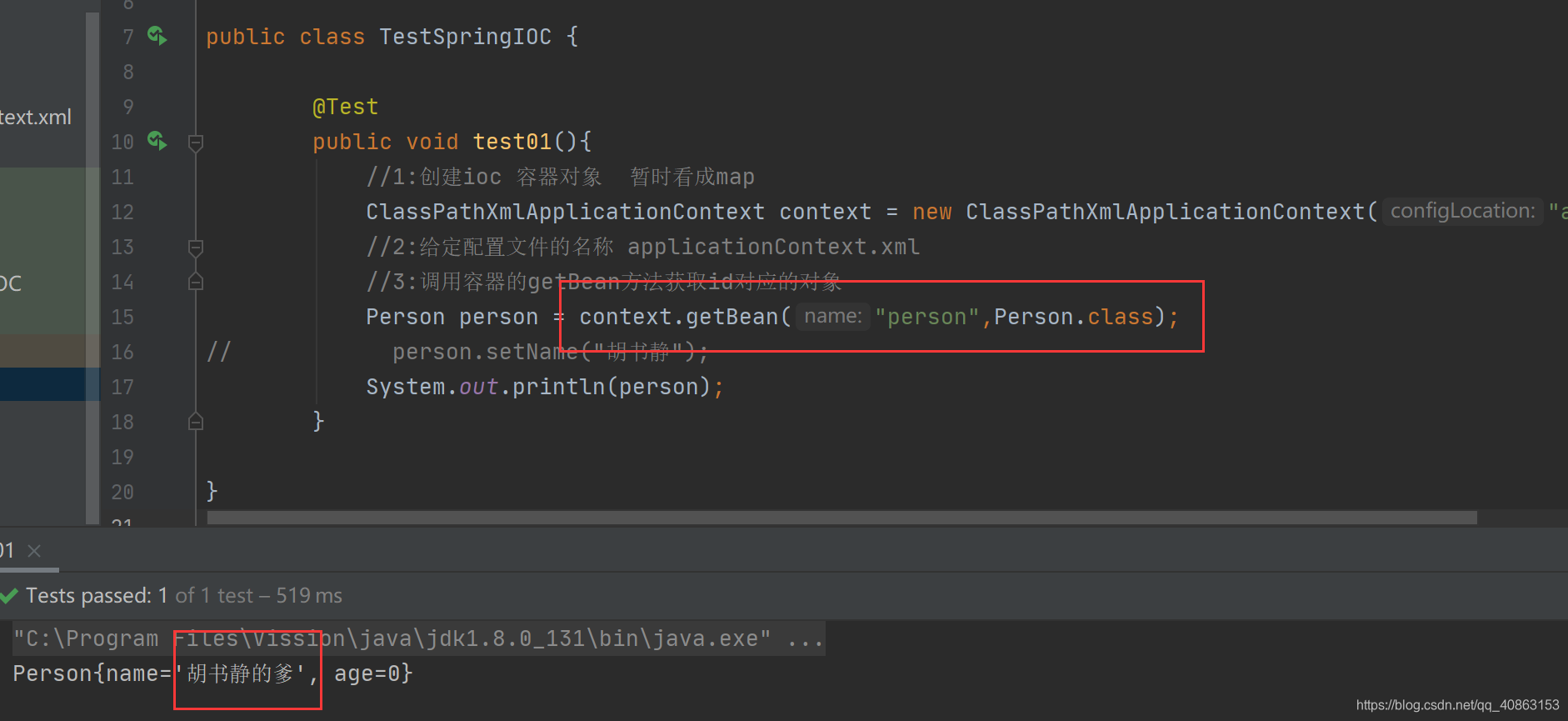Click the Person{name= output line in console
Viewport: 1568px width, 721px height.
(x=212, y=673)
